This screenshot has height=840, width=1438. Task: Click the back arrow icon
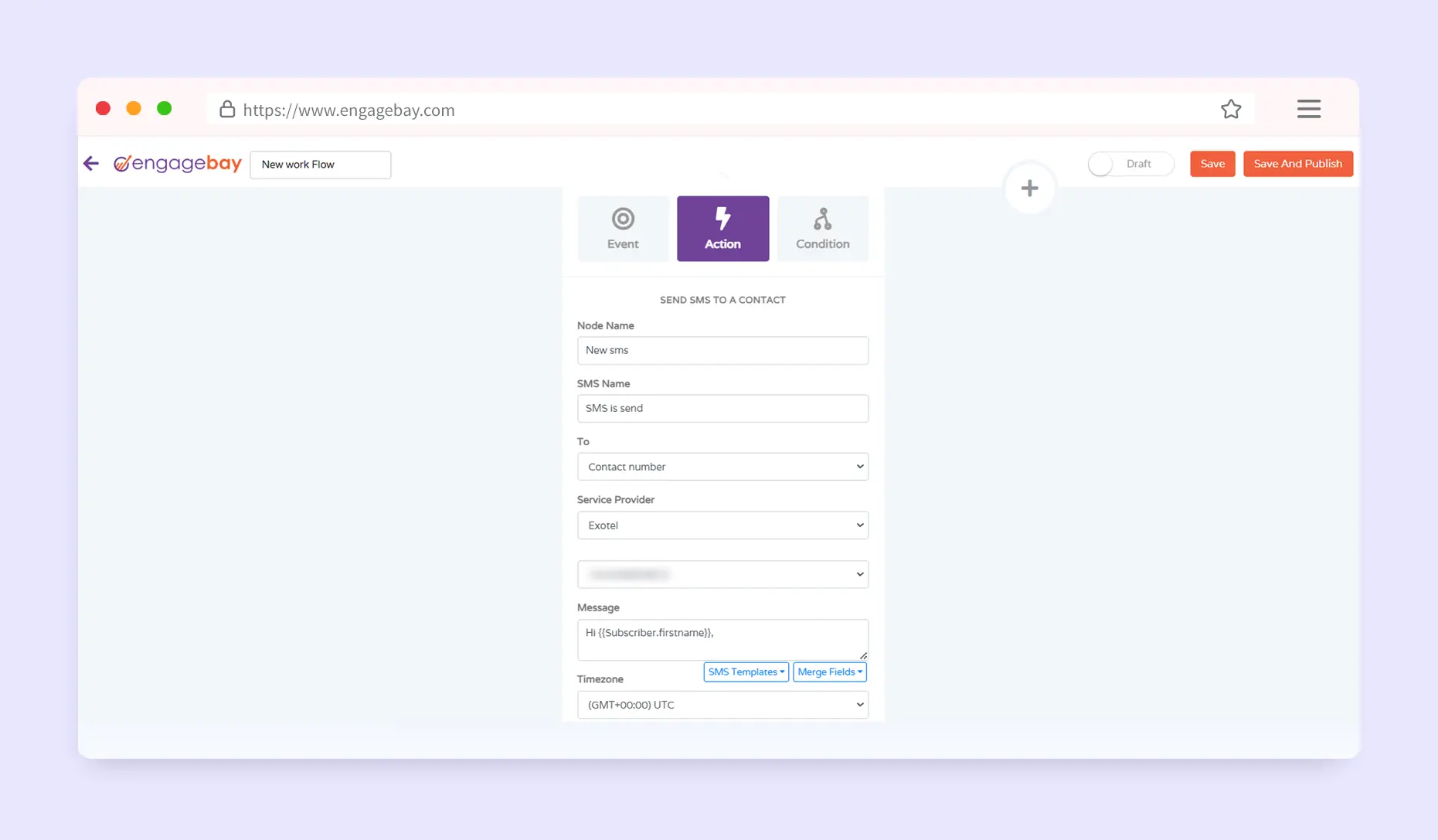pos(91,163)
